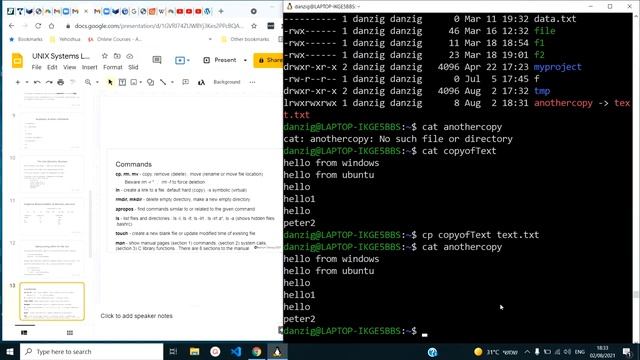Click myproject directory name in terminal
This screenshot has width=640, height=360.
[558, 67]
